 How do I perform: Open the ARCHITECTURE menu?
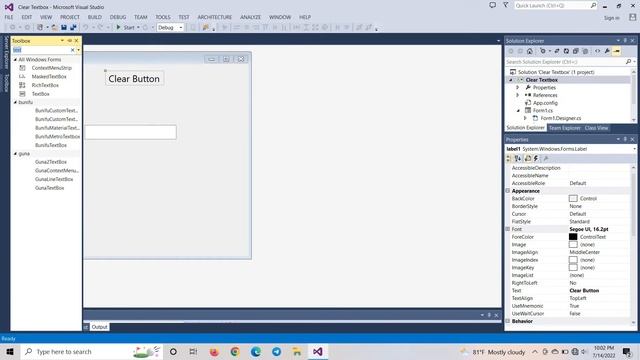click(x=214, y=17)
